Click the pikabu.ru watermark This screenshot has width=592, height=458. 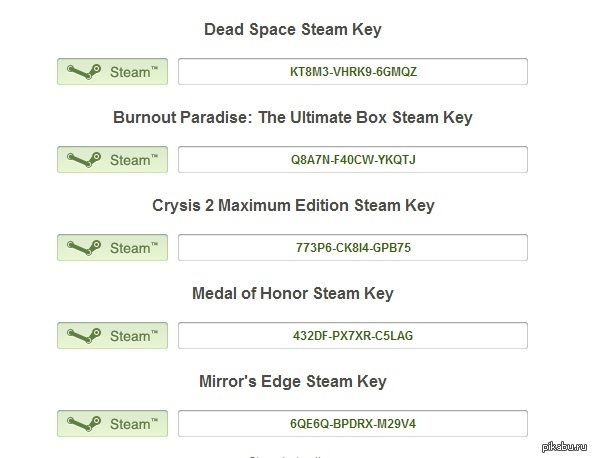[565, 447]
